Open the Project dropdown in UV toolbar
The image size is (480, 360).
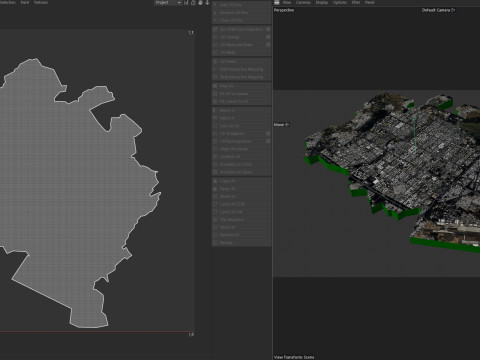168,3
